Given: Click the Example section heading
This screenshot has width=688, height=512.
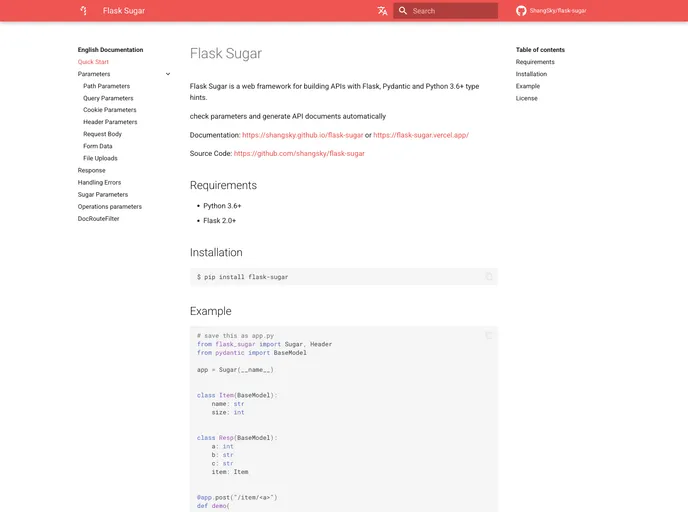Looking at the screenshot, I should pos(211,311).
